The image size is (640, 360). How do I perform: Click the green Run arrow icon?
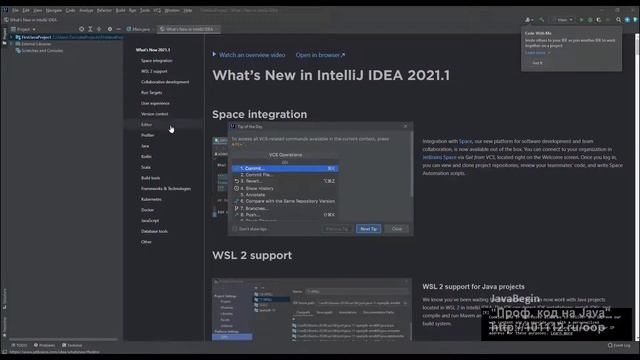pos(581,20)
